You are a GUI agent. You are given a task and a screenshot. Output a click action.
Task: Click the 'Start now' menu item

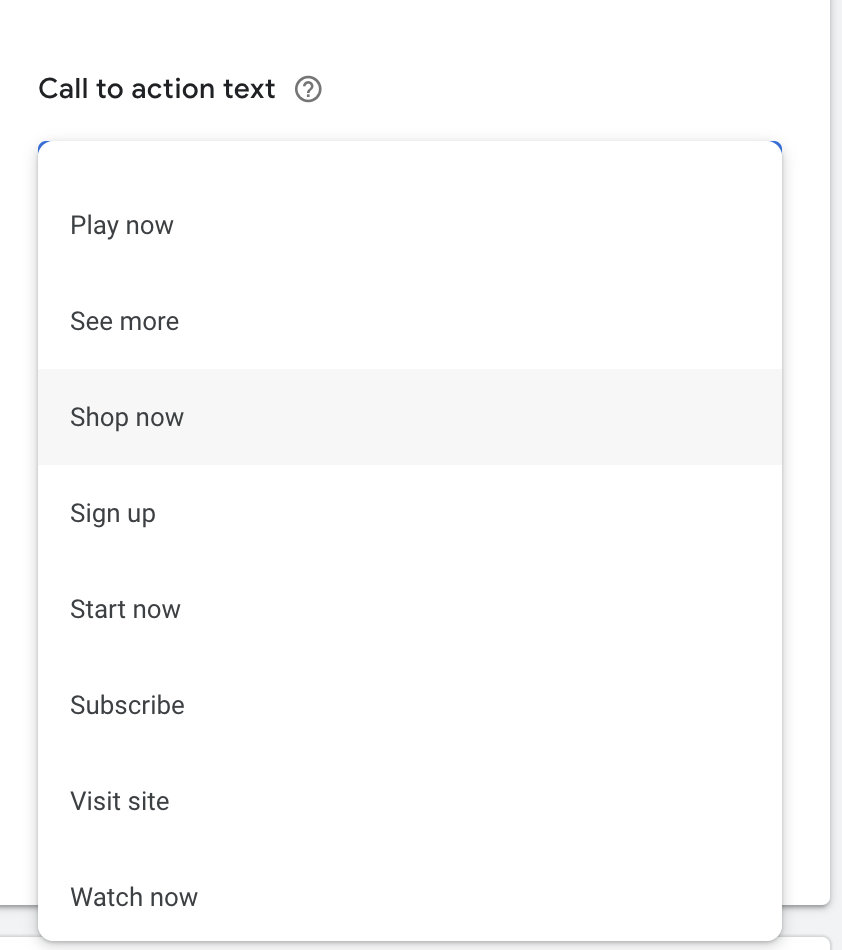(125, 609)
